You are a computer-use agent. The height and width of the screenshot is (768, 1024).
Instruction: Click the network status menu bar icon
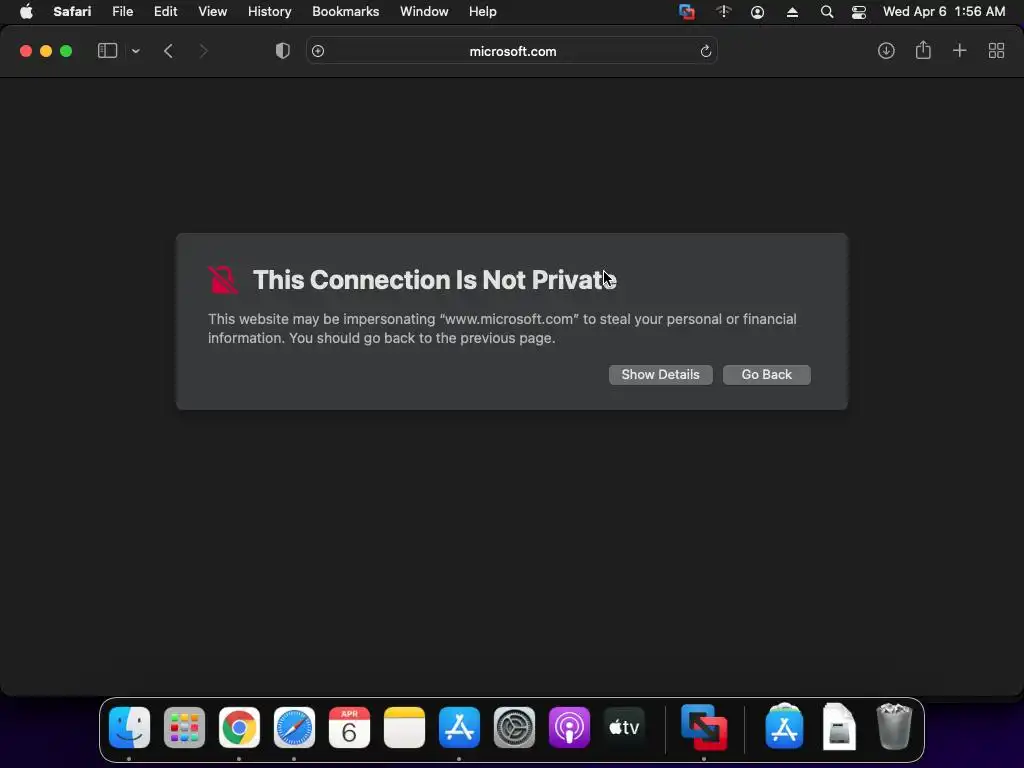point(724,12)
